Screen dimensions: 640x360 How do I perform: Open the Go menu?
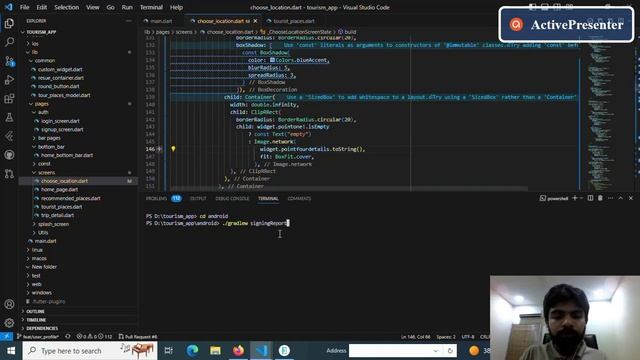(111, 7)
